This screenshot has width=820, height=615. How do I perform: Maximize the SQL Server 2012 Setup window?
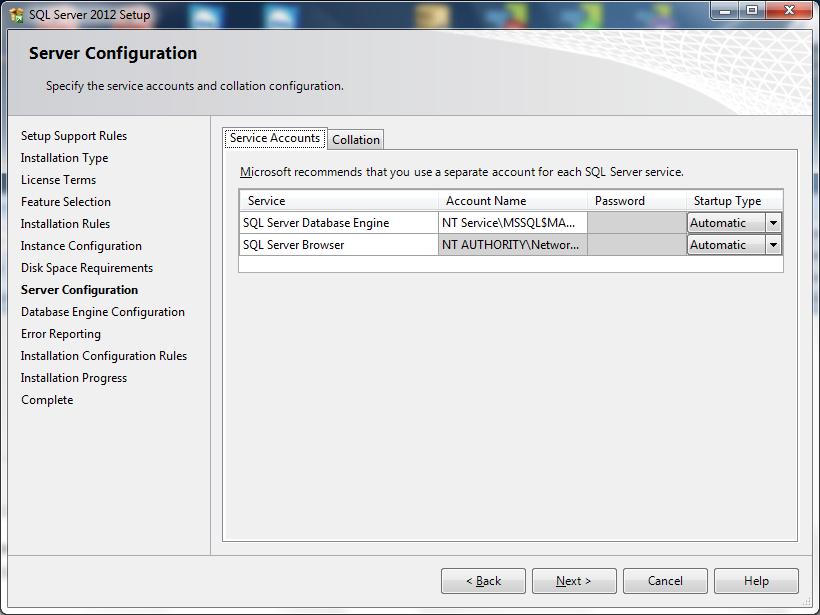(751, 10)
